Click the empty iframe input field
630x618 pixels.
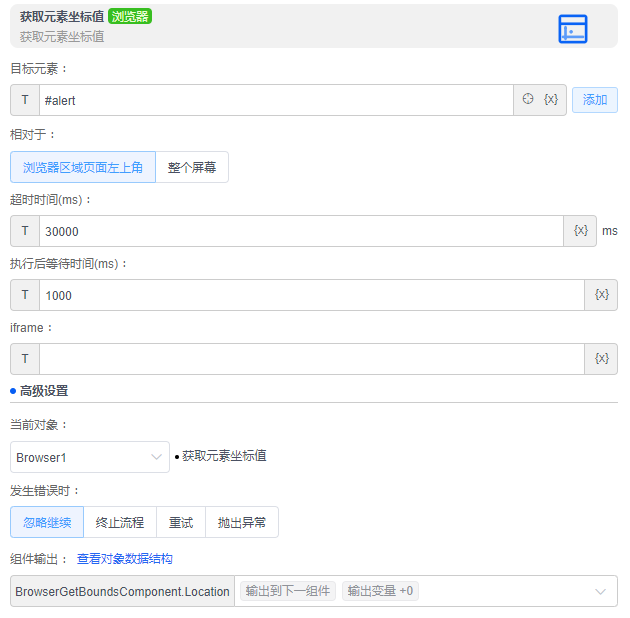(x=312, y=359)
